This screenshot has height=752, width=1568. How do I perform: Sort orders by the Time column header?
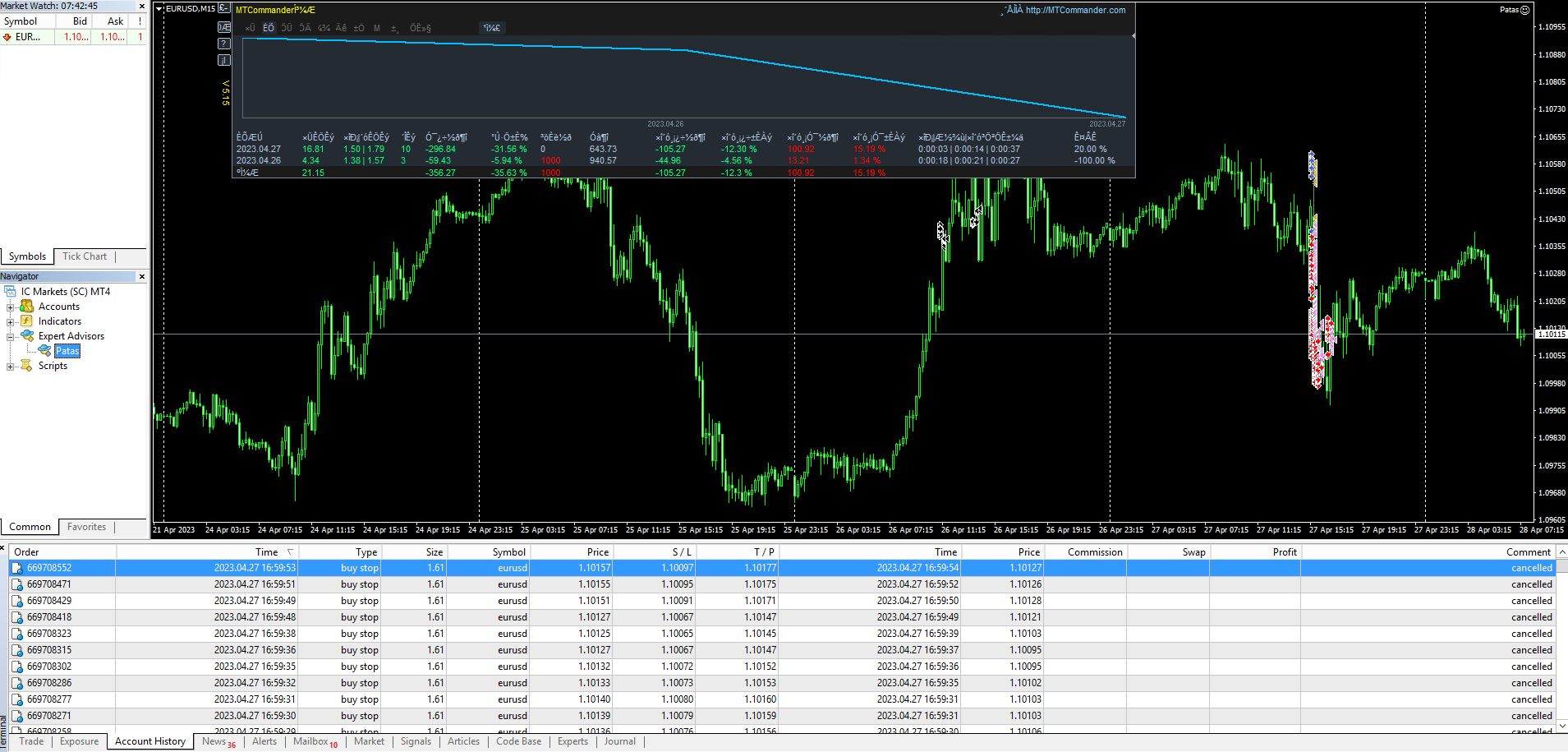tap(266, 552)
